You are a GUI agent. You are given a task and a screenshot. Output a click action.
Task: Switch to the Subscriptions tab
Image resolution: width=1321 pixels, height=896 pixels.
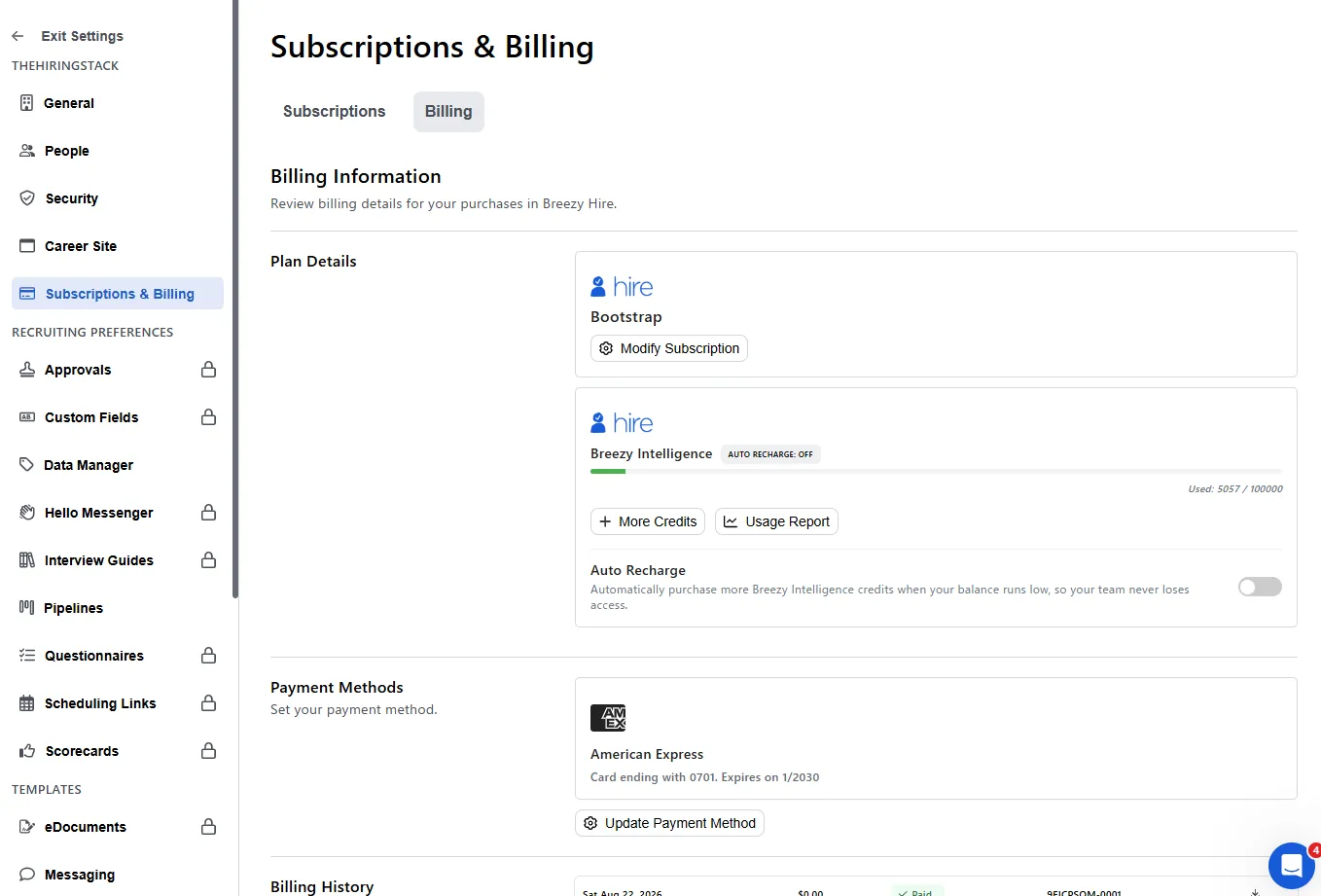click(334, 112)
